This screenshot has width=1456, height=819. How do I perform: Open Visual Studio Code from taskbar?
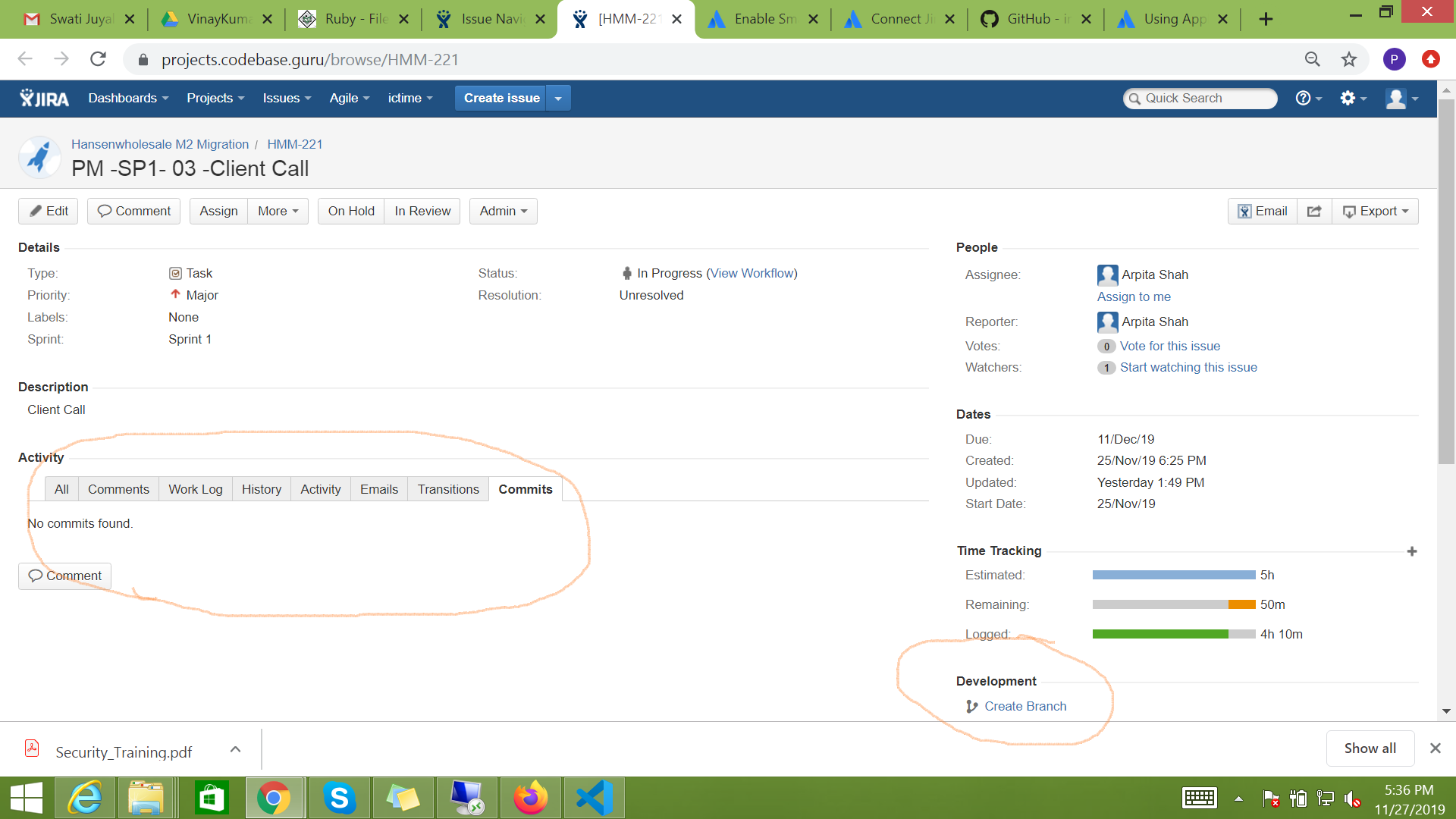pos(594,798)
